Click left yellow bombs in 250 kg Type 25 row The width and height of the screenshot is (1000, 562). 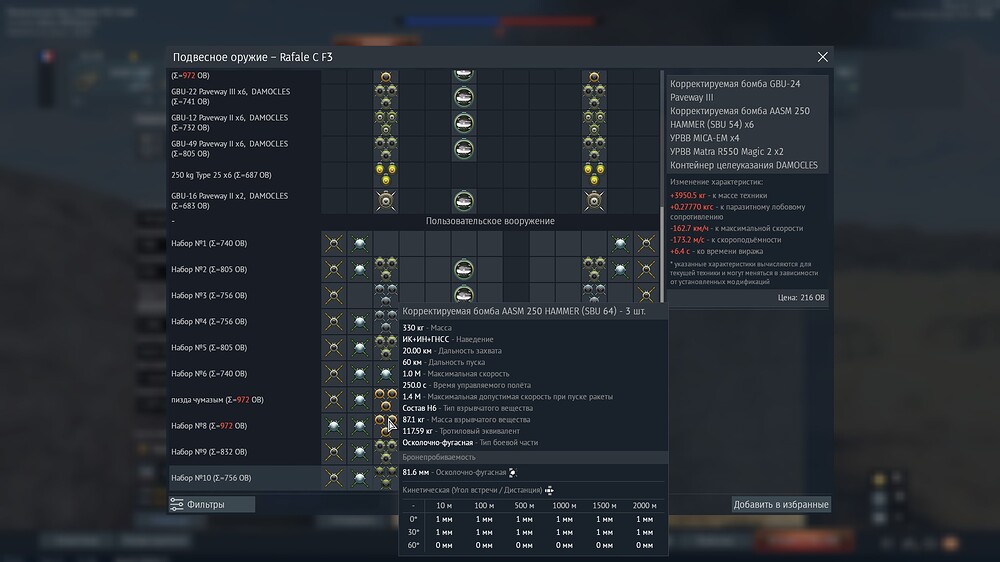click(385, 175)
